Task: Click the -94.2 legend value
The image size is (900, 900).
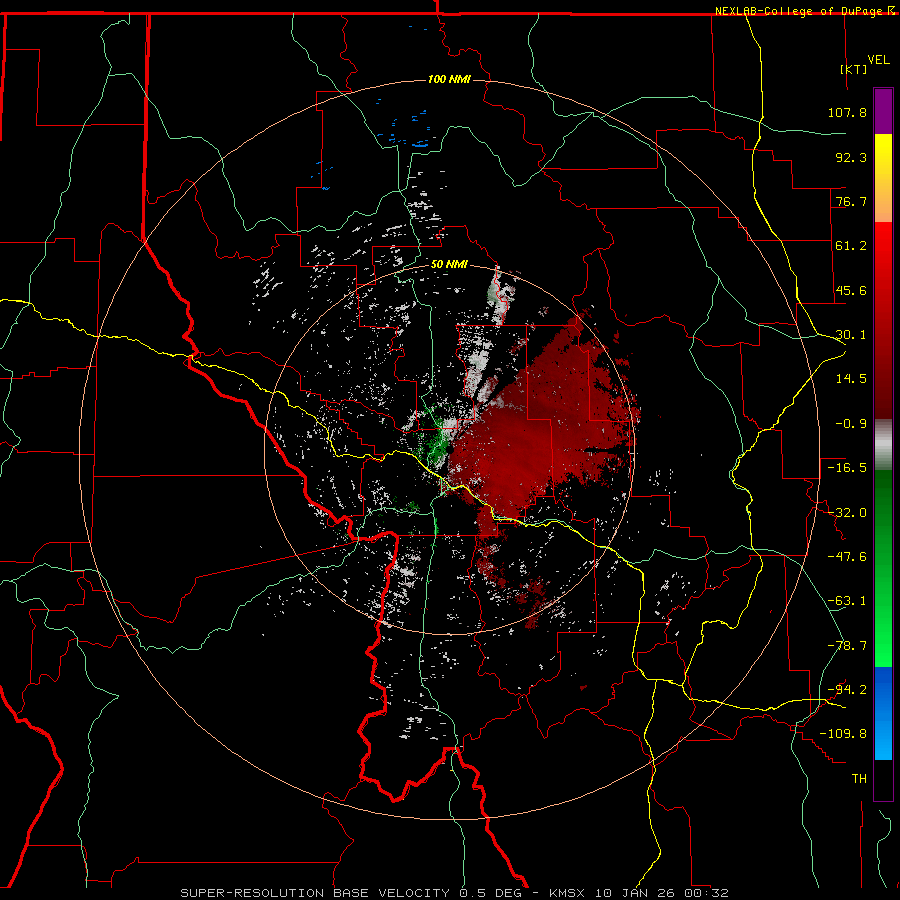Action: pos(847,690)
